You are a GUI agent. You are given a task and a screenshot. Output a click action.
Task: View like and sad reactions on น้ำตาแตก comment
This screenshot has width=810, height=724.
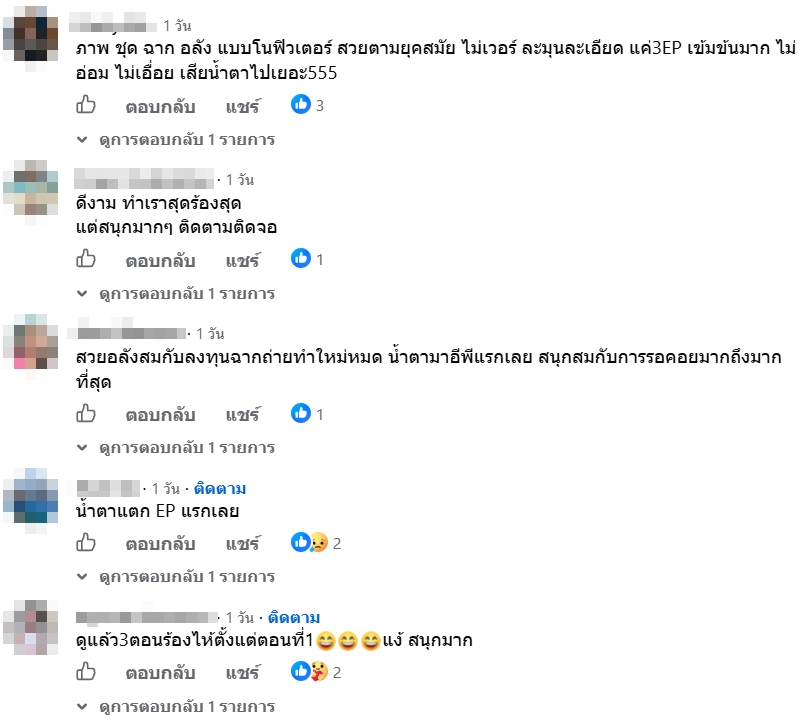coord(316,543)
